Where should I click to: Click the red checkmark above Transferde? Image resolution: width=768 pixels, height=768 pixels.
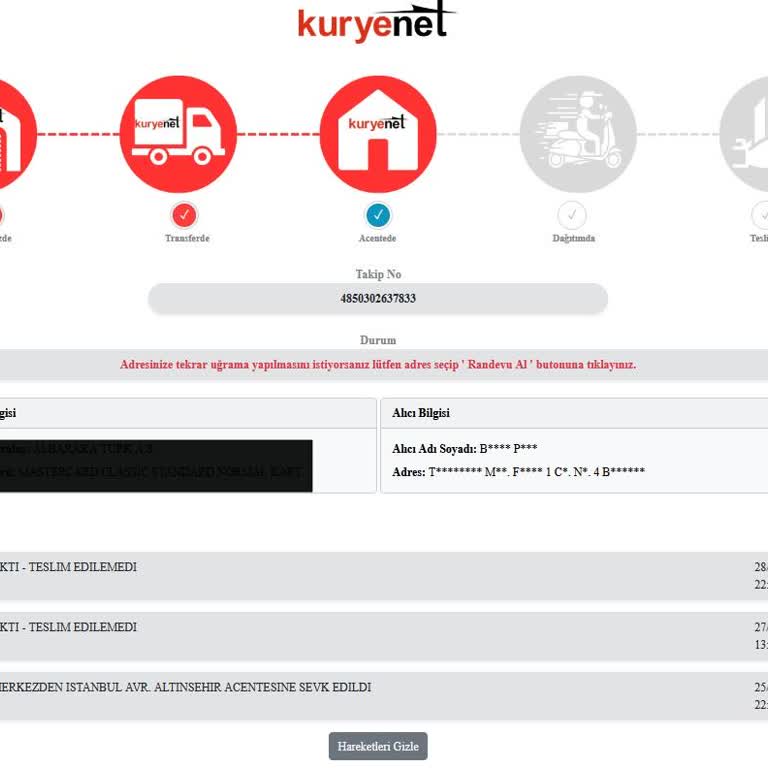pyautogui.click(x=184, y=215)
